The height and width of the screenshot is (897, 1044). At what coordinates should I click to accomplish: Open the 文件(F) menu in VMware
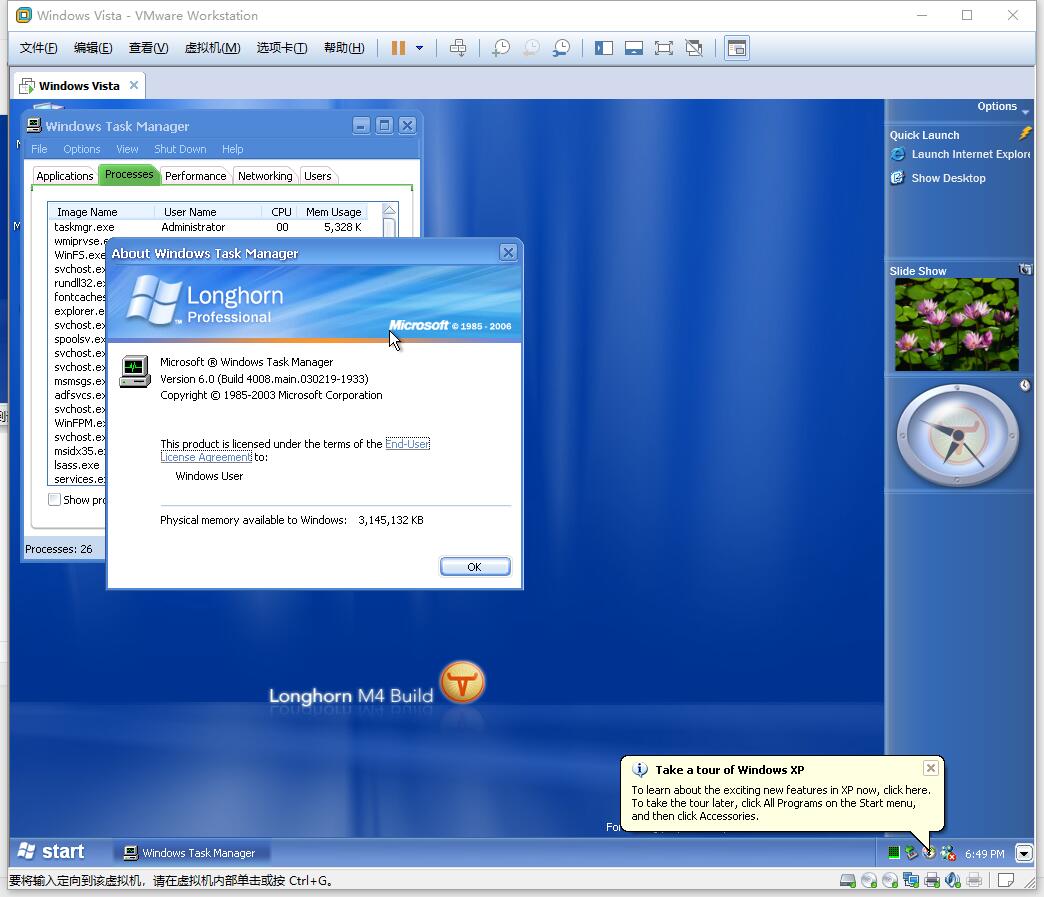tap(38, 48)
